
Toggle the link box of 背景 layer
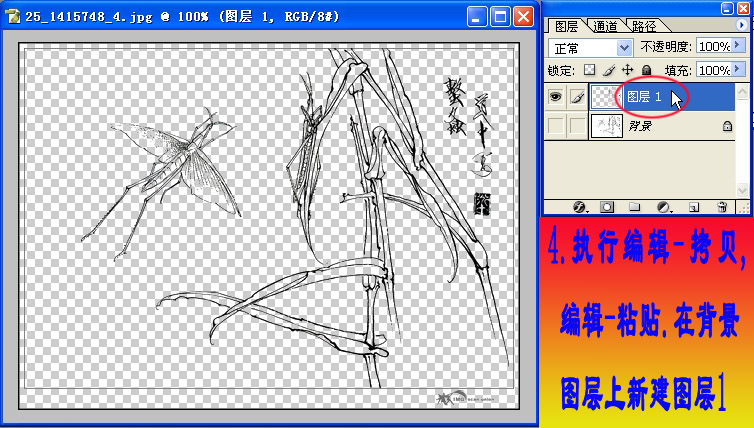[x=578, y=126]
